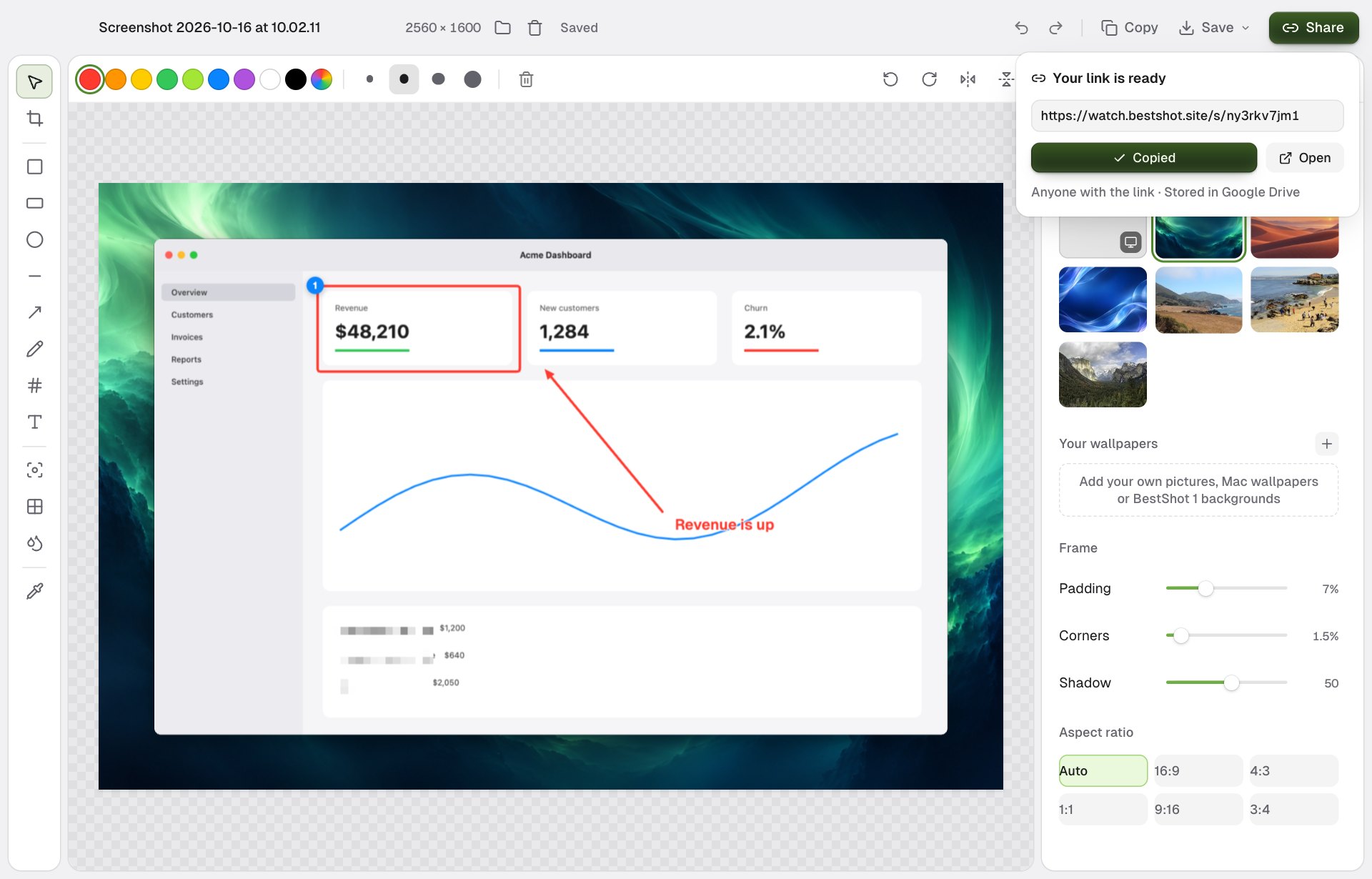Delete selected annotation with toolbar trash icon
This screenshot has width=1372, height=879.
point(526,79)
